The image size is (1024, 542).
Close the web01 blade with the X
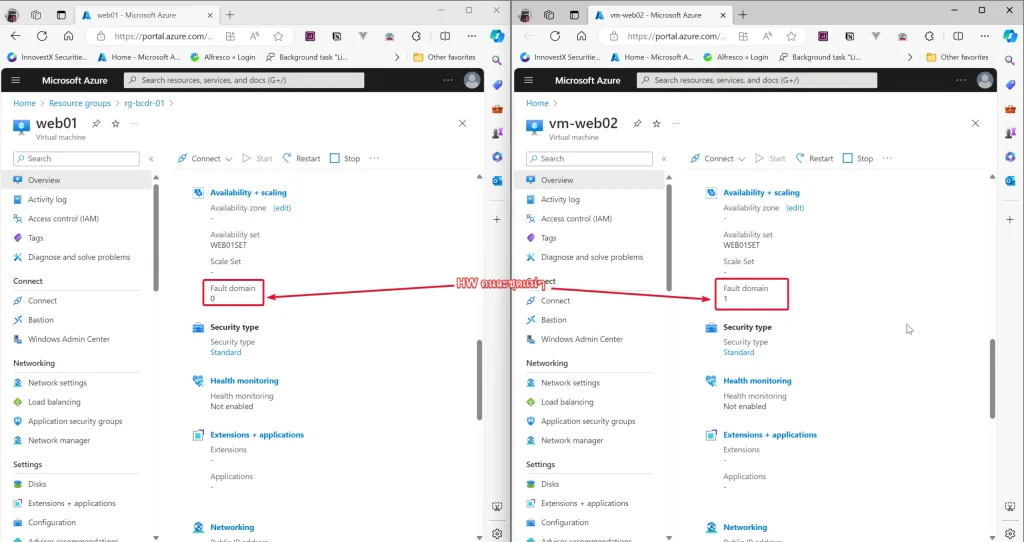pos(462,123)
